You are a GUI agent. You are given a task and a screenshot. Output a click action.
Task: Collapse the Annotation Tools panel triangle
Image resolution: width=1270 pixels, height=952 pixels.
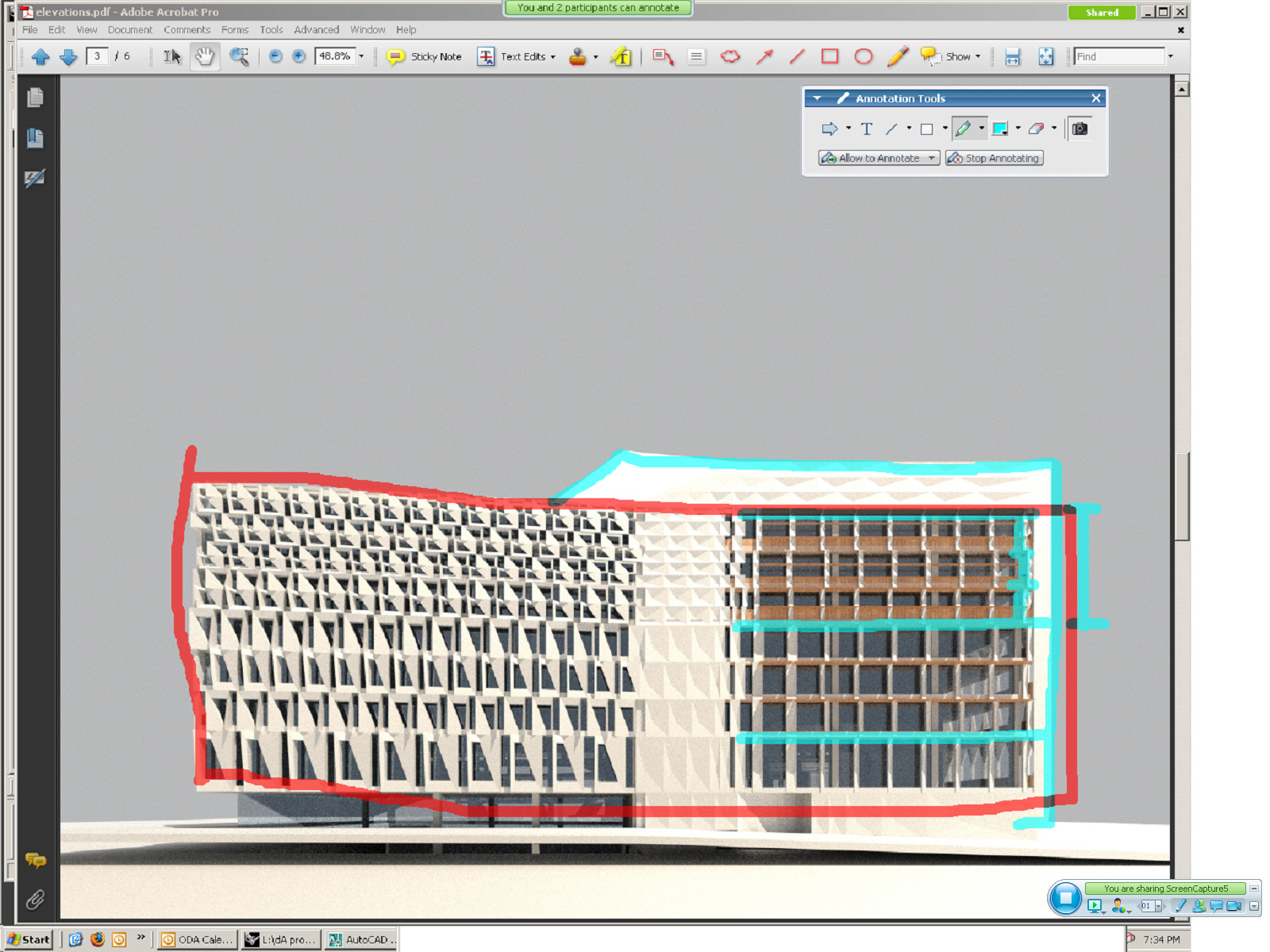tap(817, 98)
